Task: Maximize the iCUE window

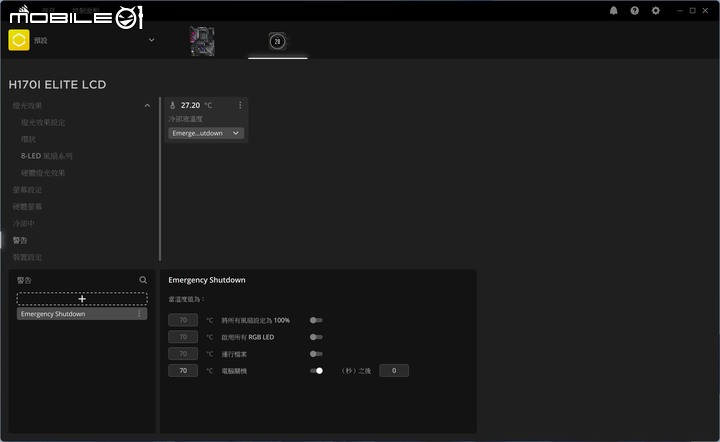Action: pos(692,11)
